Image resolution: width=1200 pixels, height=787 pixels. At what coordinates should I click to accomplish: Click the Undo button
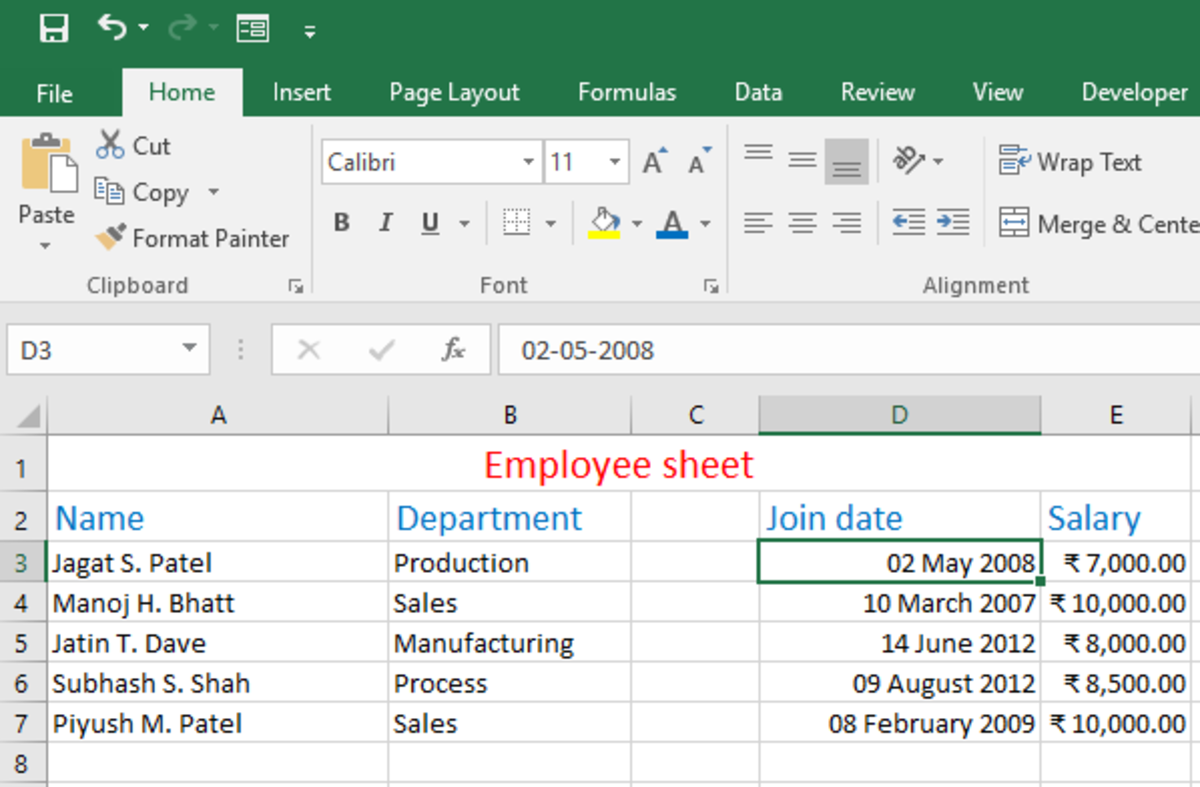(110, 27)
